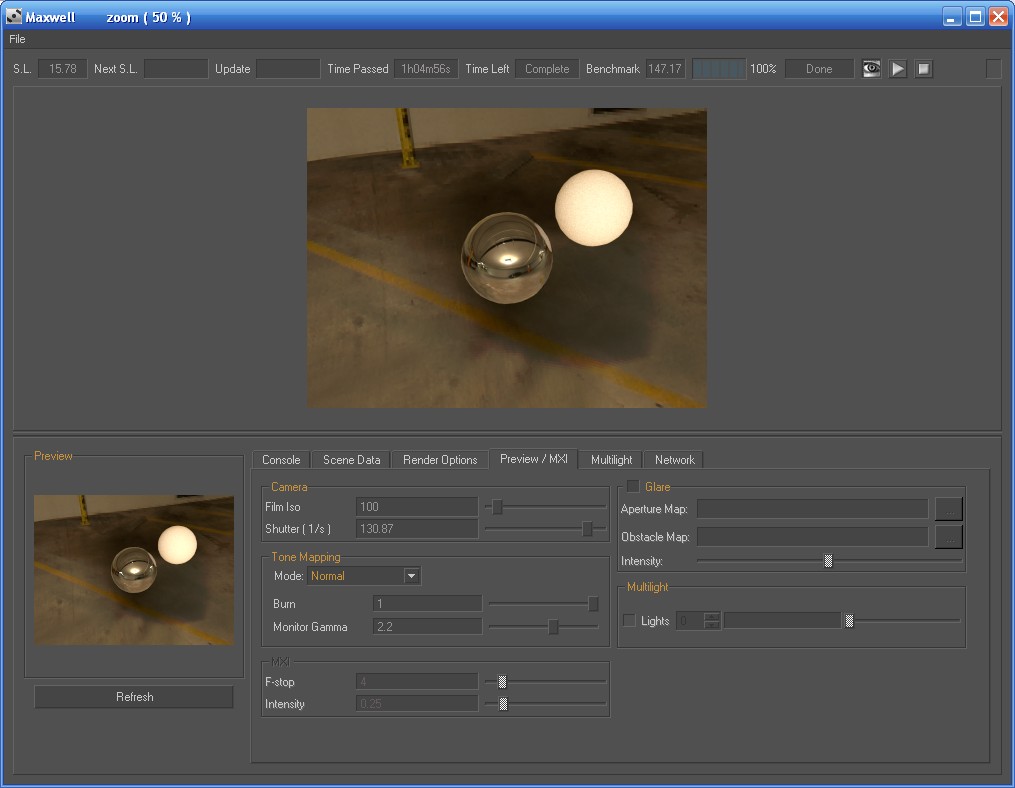Click the small square box right of toolbar
Viewport: 1015px width, 788px height.
point(994,69)
